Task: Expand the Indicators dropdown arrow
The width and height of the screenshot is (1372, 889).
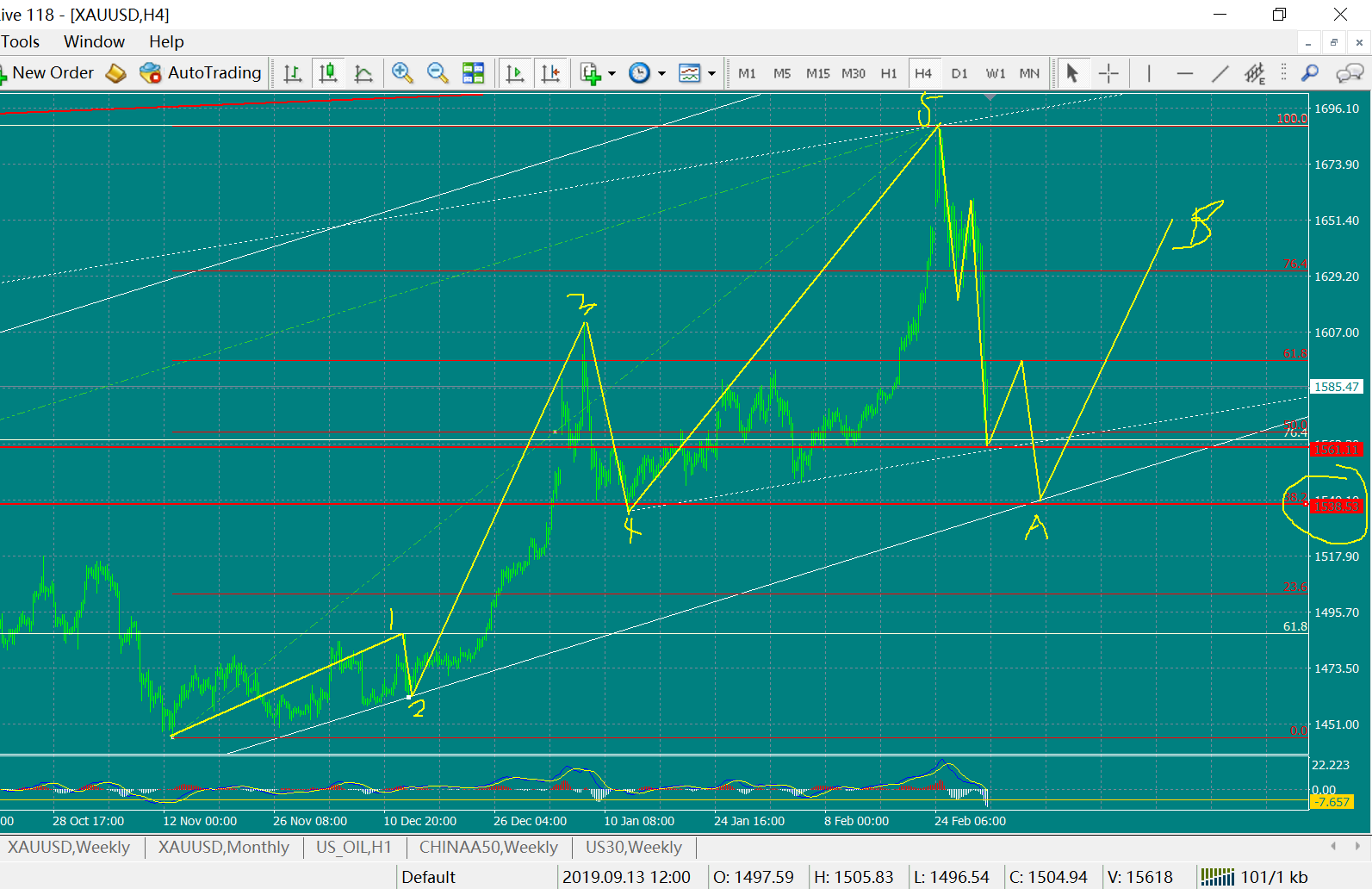Action: [x=612, y=73]
